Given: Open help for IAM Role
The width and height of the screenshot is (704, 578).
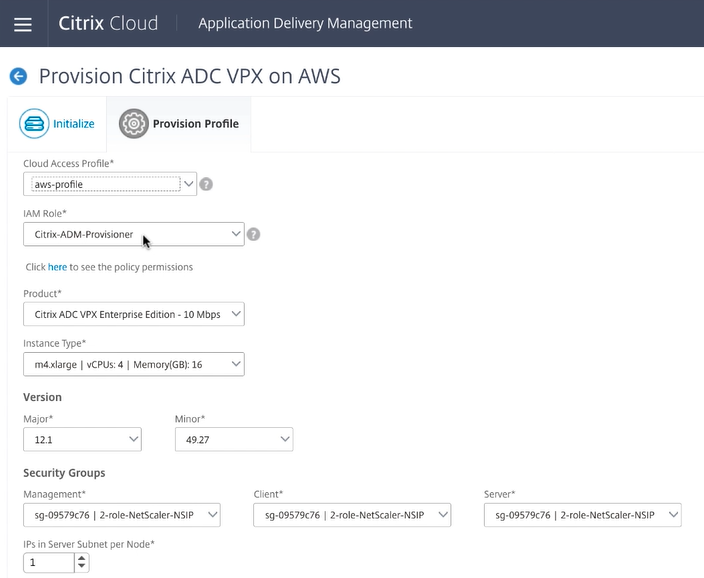Looking at the screenshot, I should [x=253, y=234].
